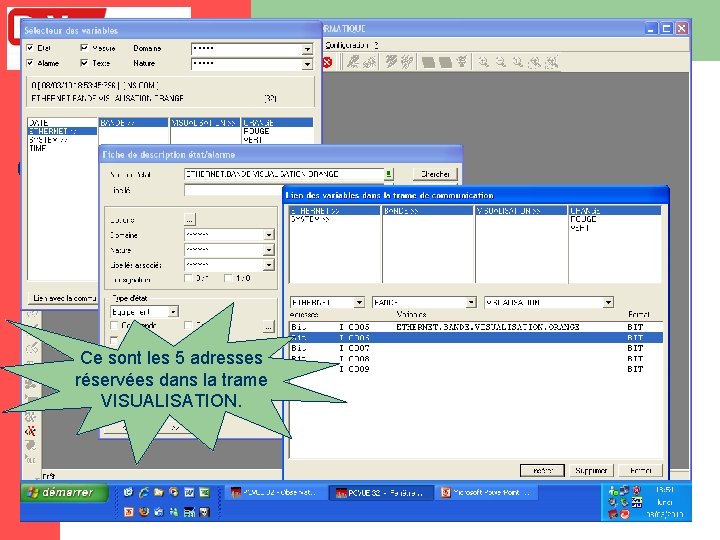Click the button left of Supprimer
The image size is (720, 540).
[x=542, y=471]
